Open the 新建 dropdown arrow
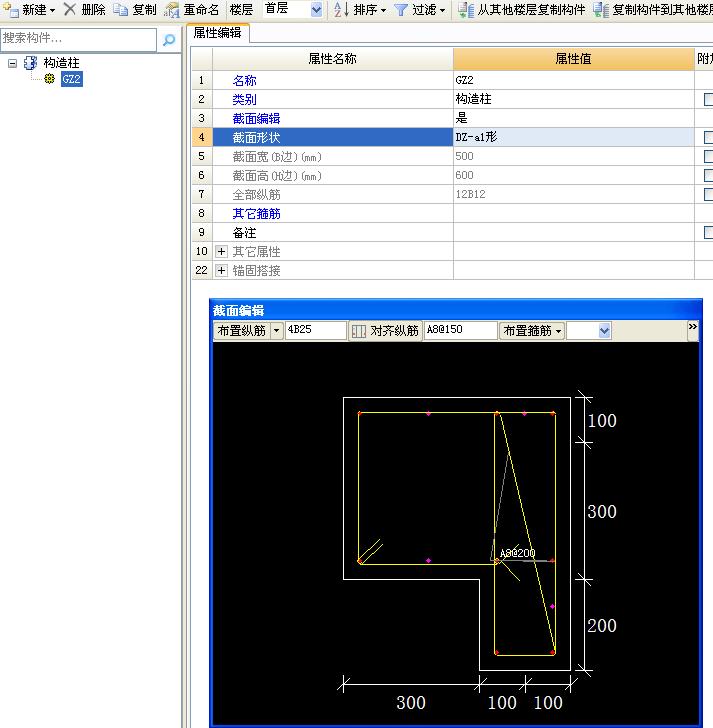 tap(52, 10)
